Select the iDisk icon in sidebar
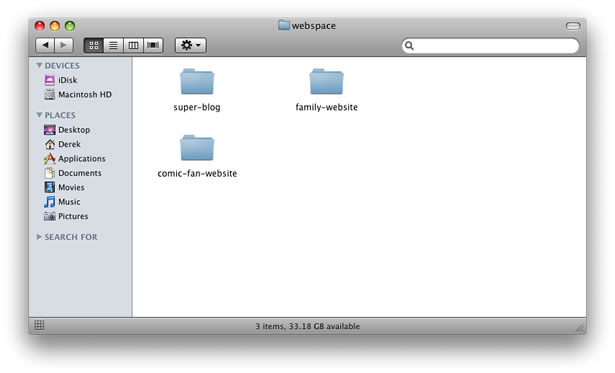 pos(49,80)
